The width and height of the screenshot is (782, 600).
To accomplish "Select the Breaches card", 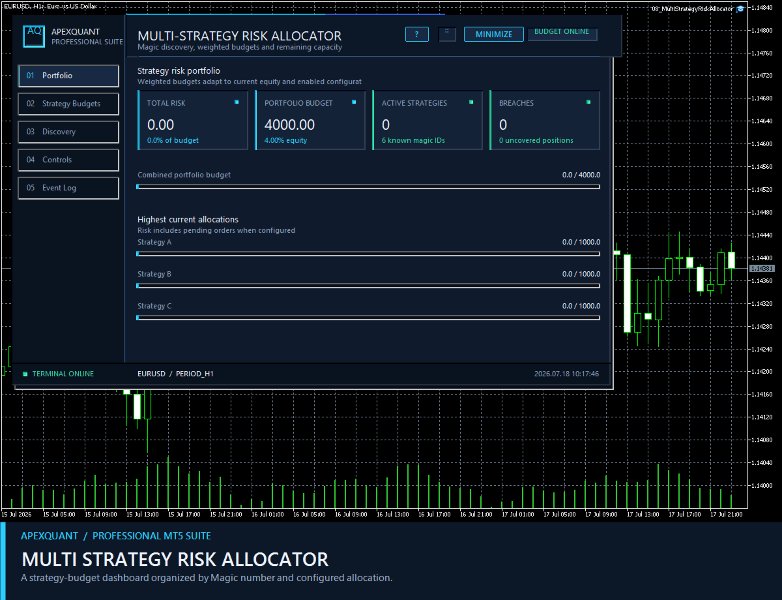I will point(545,120).
